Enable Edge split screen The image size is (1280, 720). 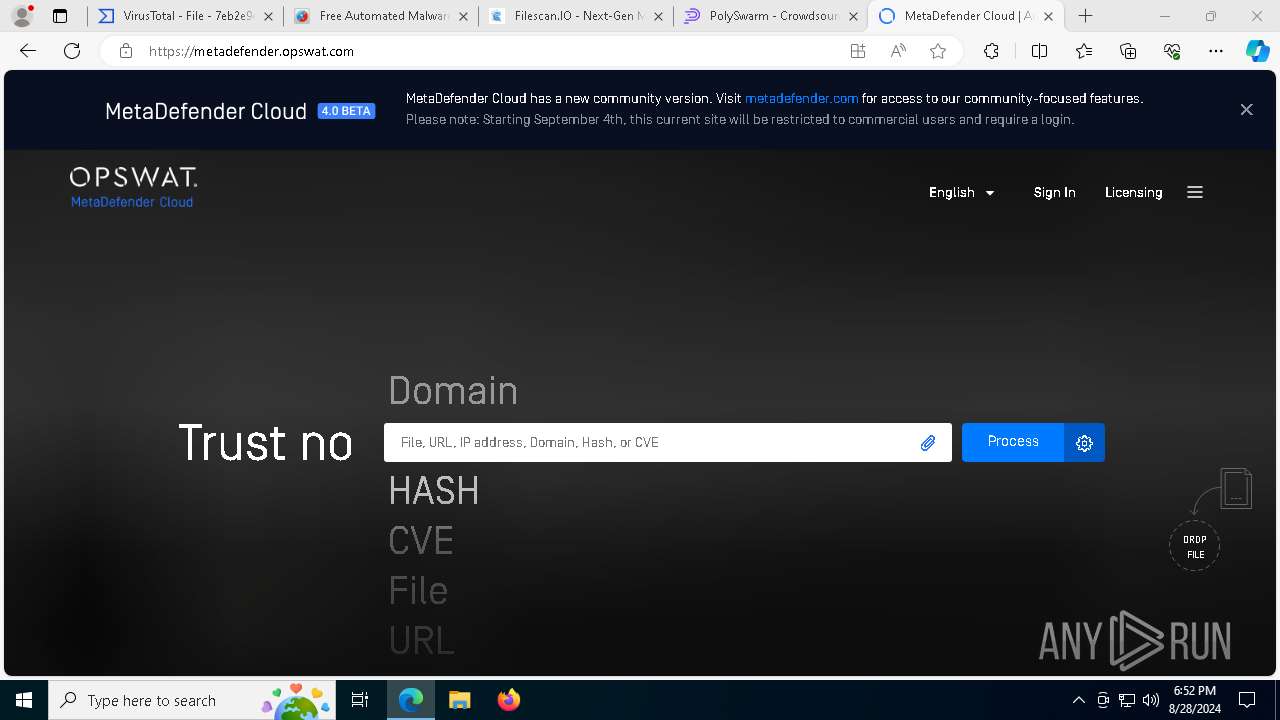[x=1039, y=51]
